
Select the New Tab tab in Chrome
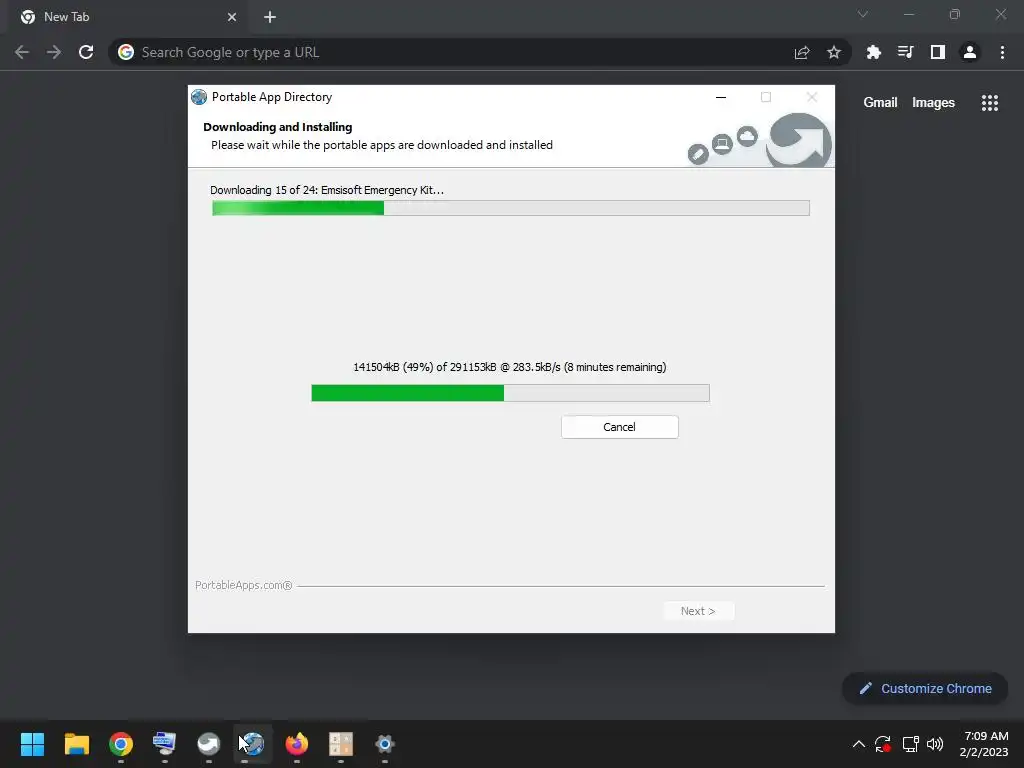point(124,17)
